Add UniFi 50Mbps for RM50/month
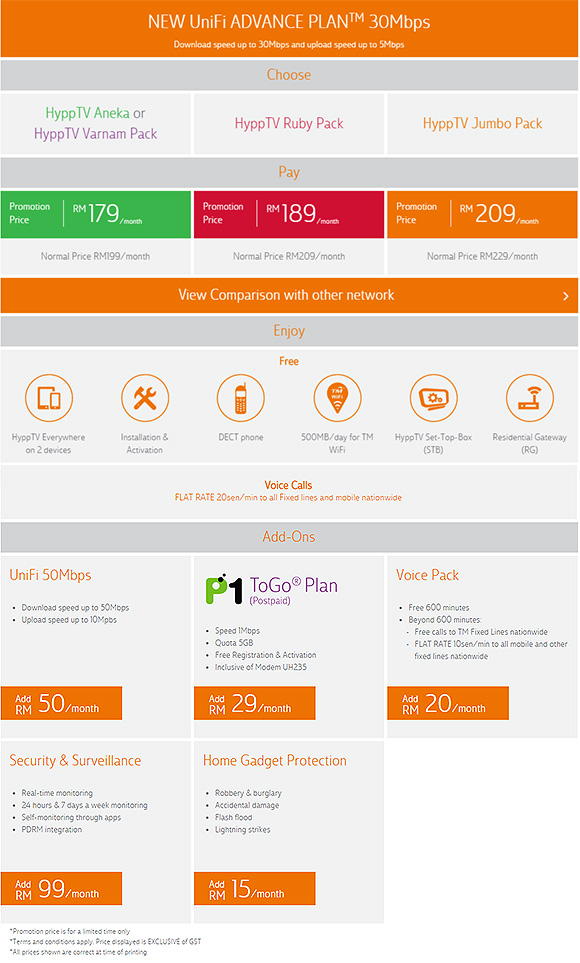 pos(62,703)
